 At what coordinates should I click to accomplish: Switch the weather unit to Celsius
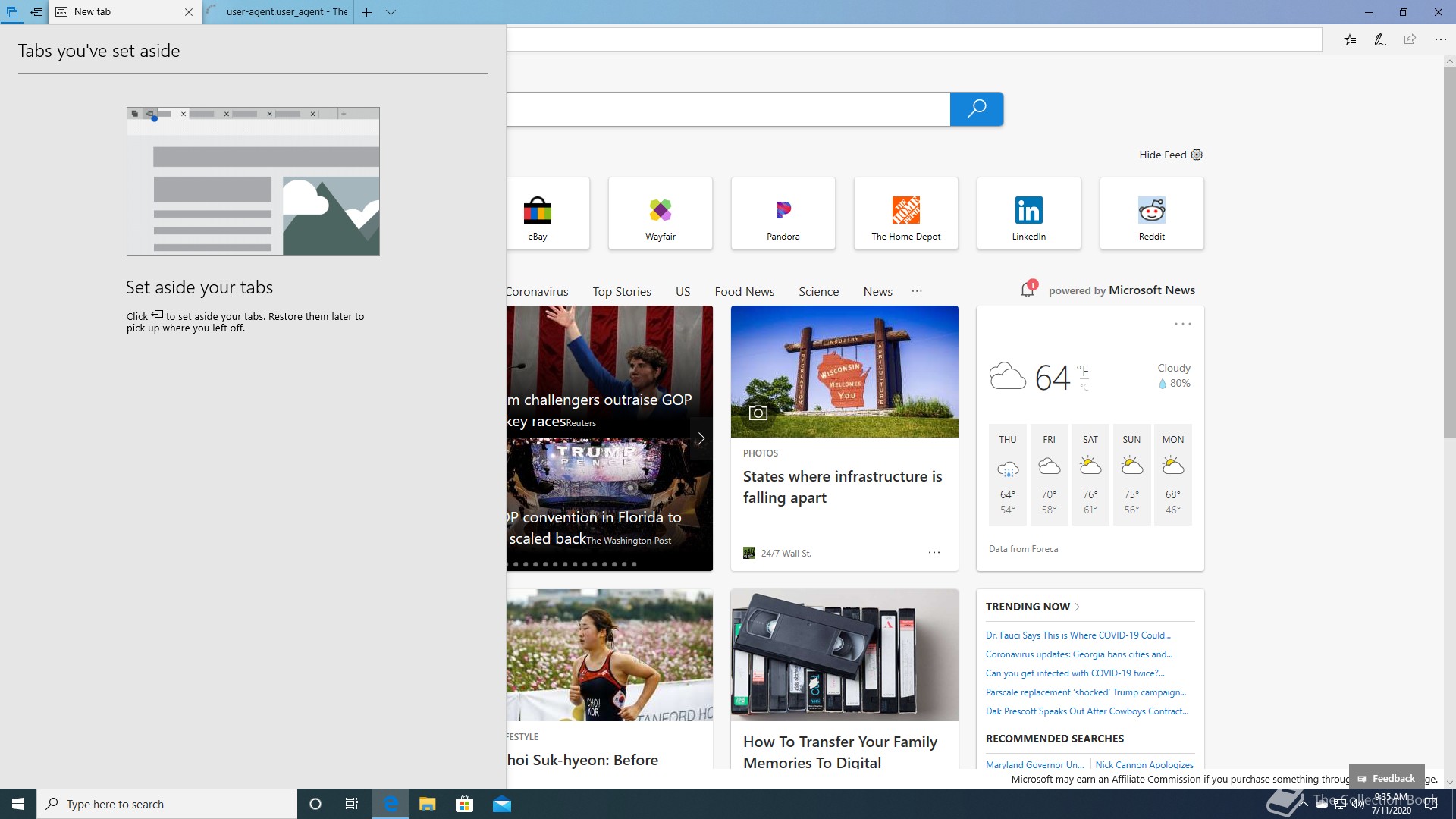tap(1084, 387)
